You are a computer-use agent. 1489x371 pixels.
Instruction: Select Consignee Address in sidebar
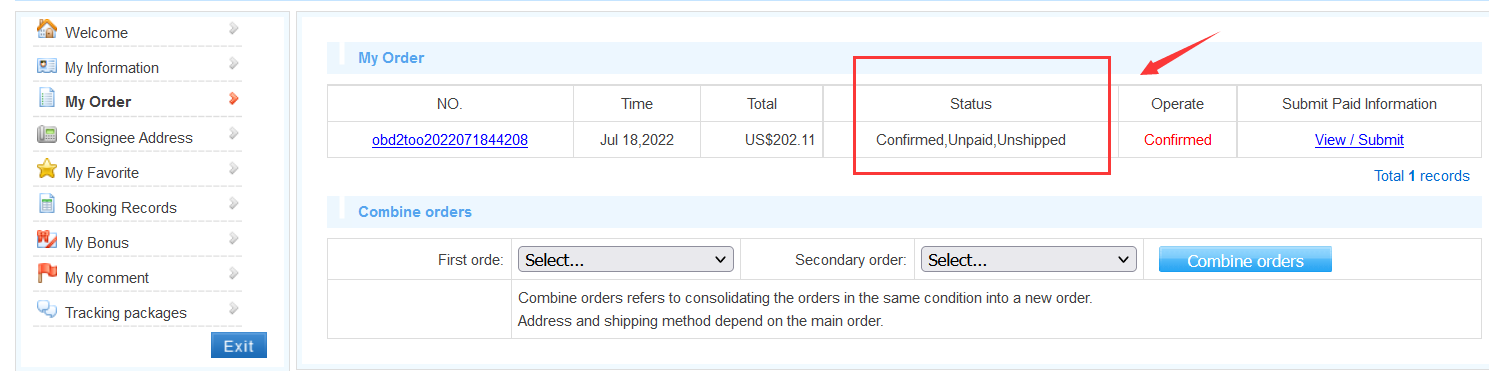(x=129, y=138)
